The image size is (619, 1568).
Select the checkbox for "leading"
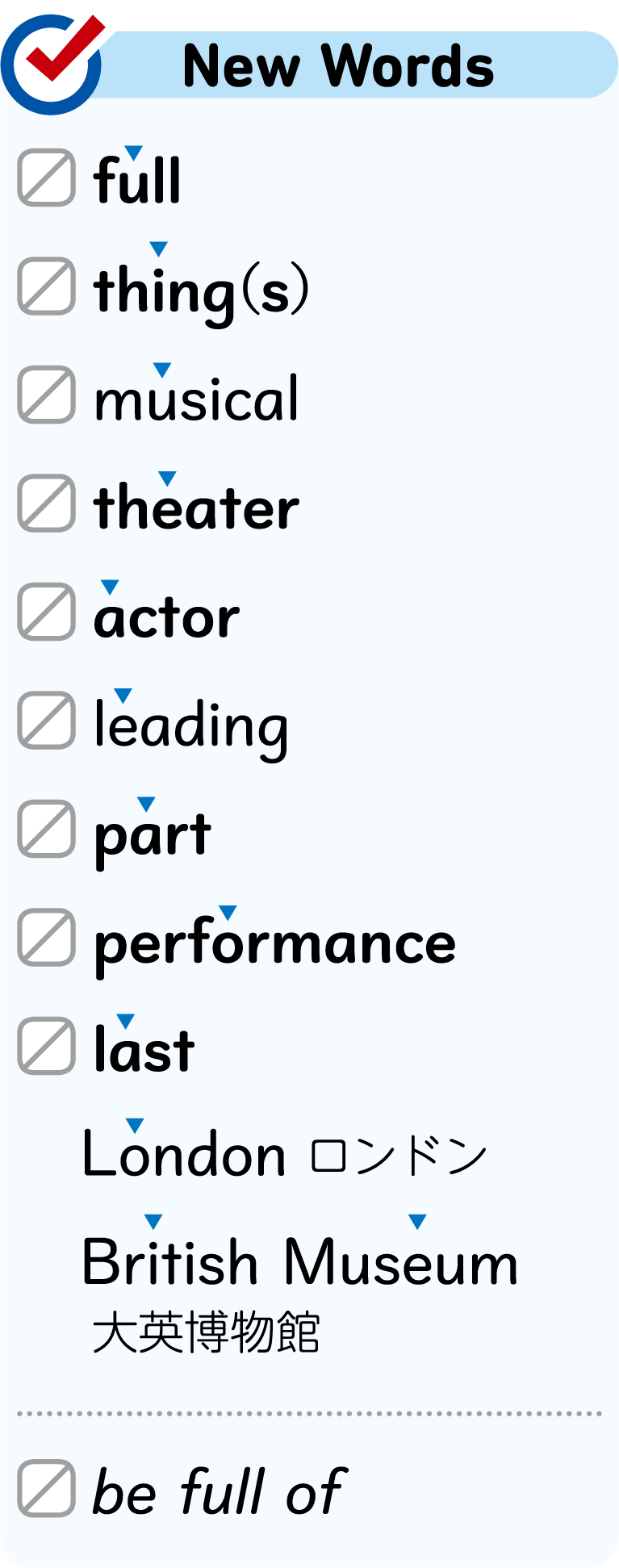[47, 721]
